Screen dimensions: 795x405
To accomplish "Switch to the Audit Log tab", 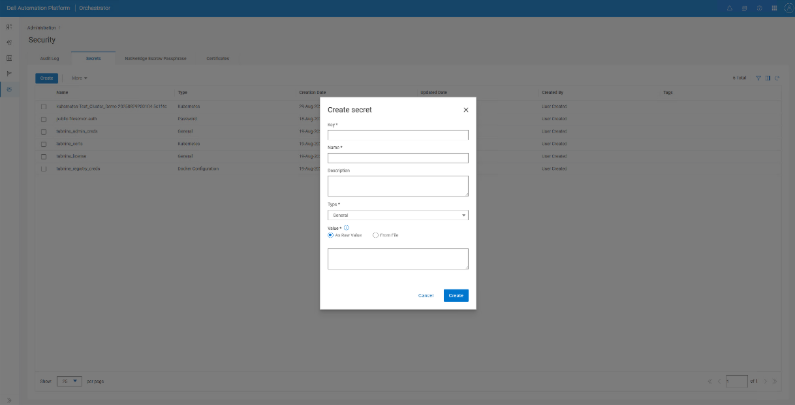I will coord(50,59).
